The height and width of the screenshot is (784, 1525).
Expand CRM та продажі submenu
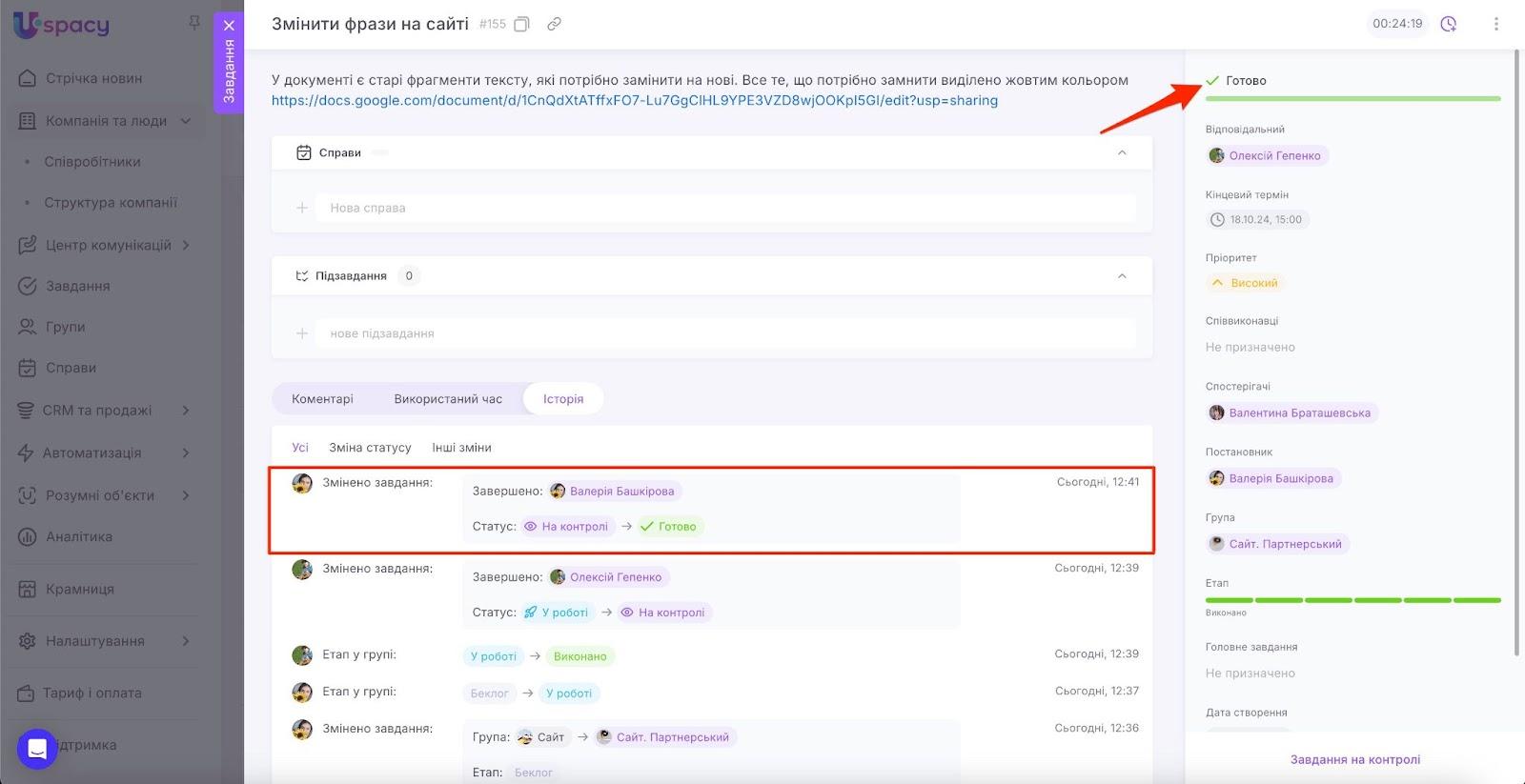[x=186, y=411]
